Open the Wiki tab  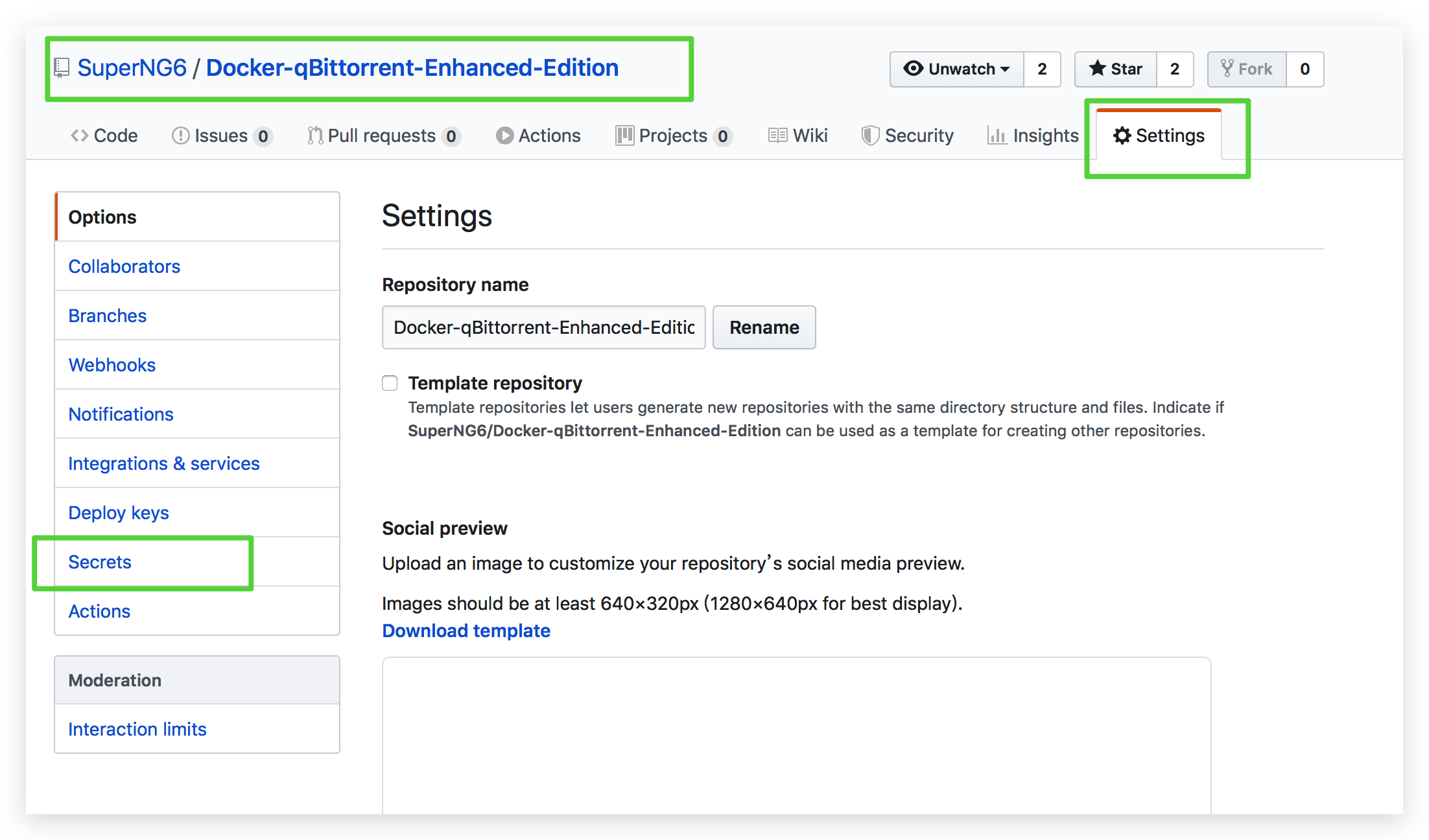[798, 135]
